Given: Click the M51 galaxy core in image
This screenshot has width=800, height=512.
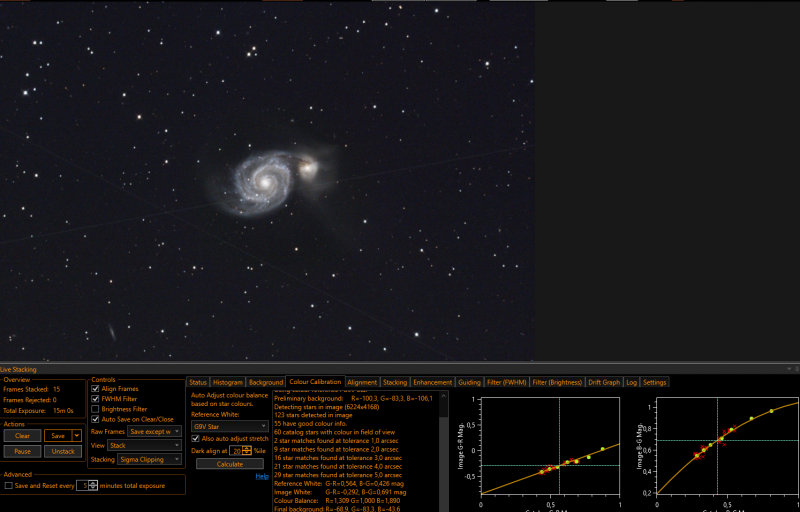Looking at the screenshot, I should (x=265, y=181).
